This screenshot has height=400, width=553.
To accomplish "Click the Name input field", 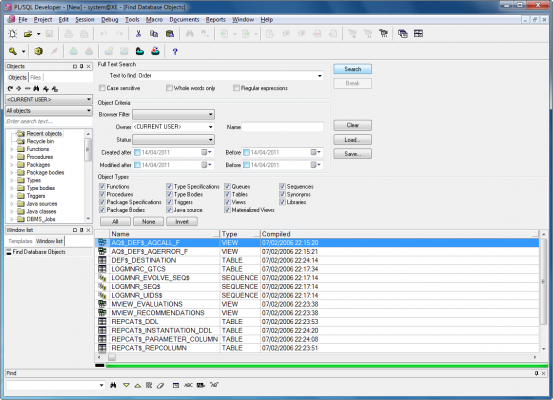I will pos(282,127).
